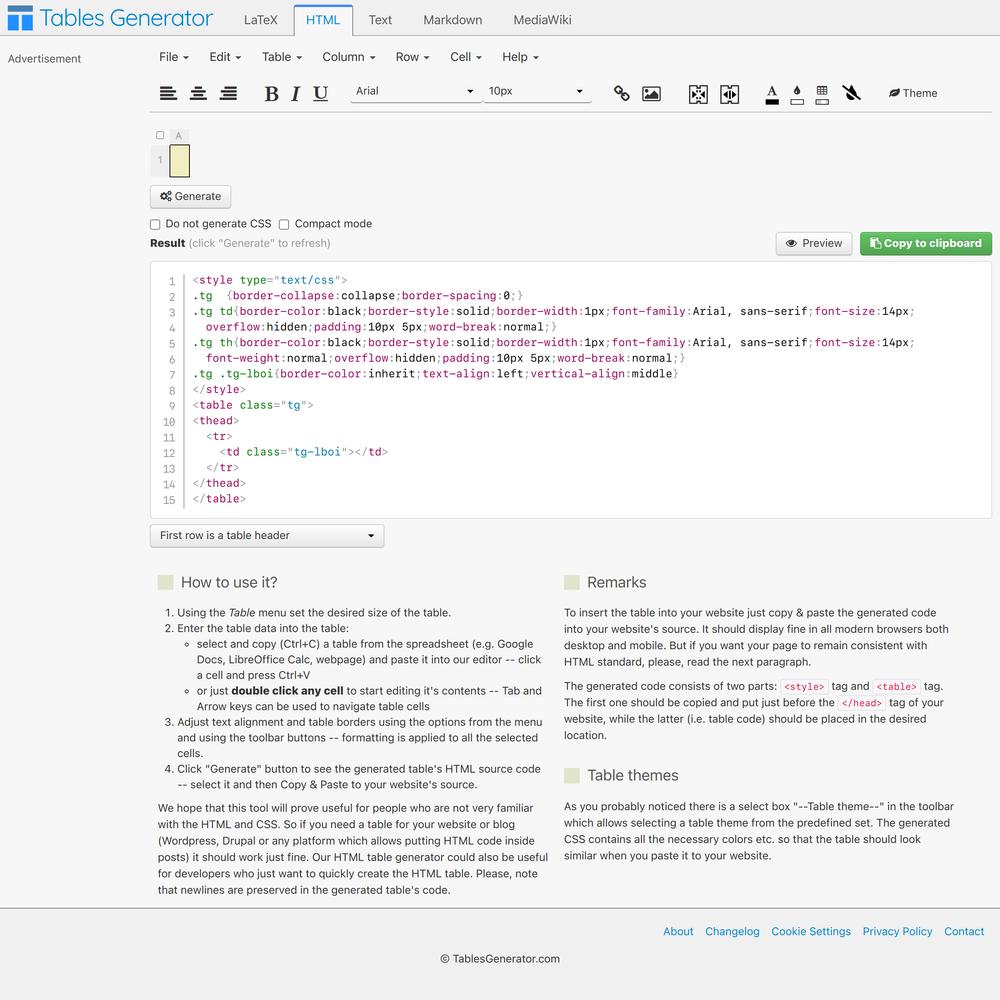Enable Compact mode checkbox
The width and height of the screenshot is (1000, 1000).
pos(284,224)
